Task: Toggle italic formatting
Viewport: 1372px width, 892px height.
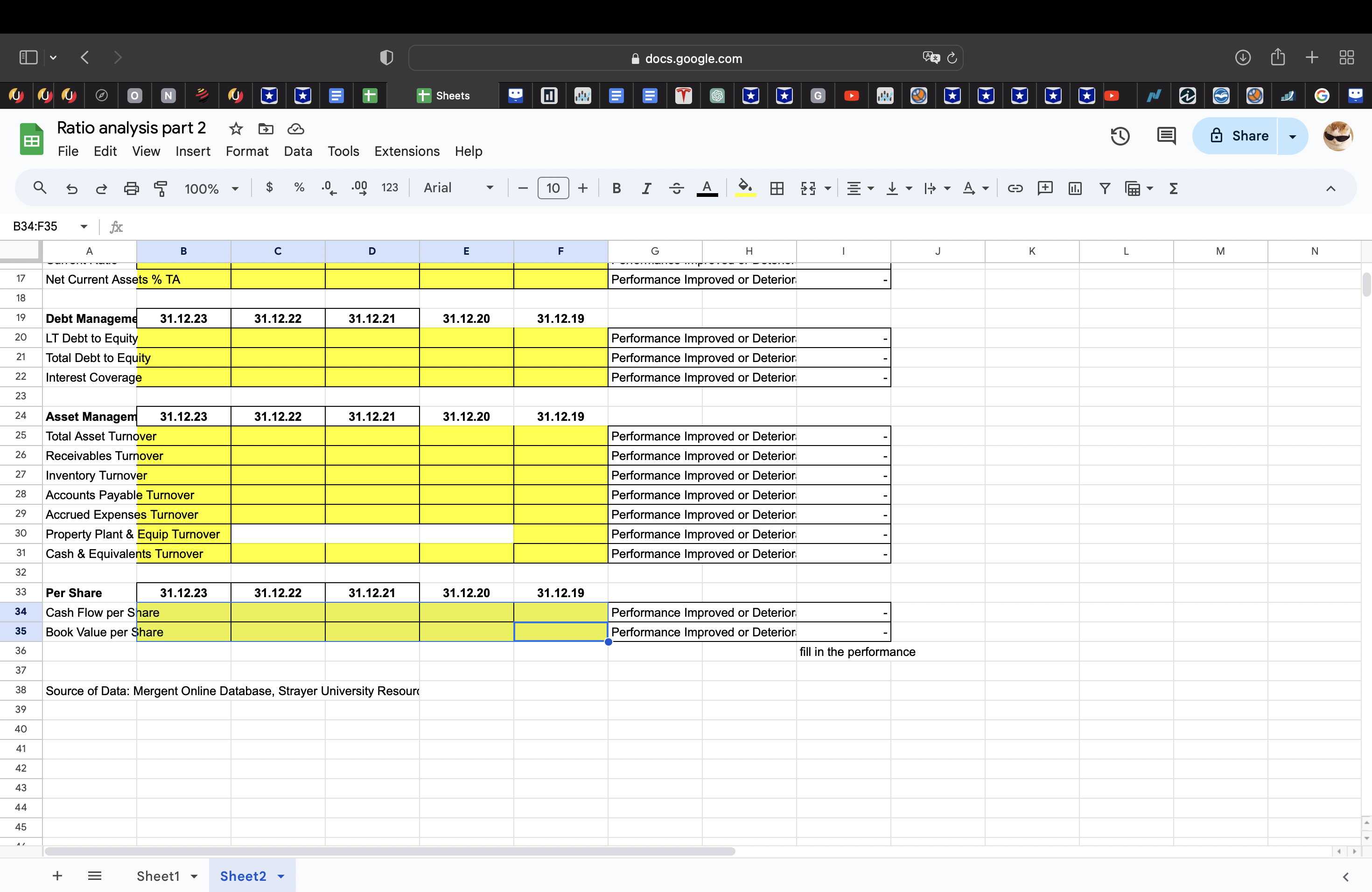Action: coord(646,188)
